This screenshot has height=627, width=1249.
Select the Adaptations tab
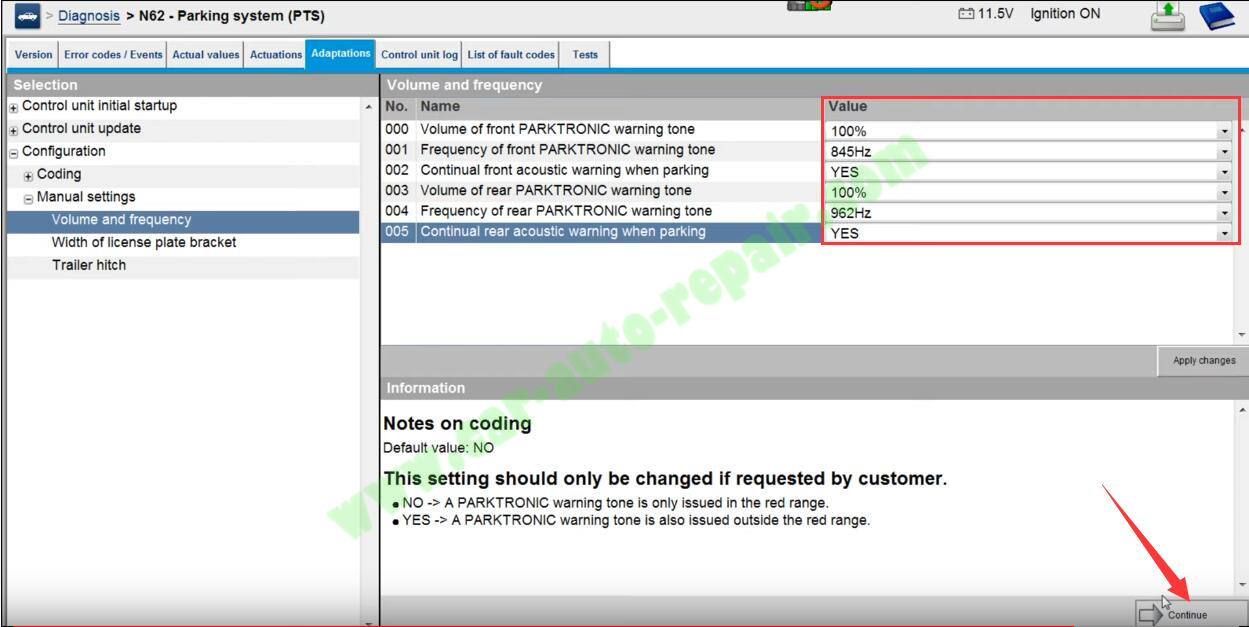tap(341, 54)
